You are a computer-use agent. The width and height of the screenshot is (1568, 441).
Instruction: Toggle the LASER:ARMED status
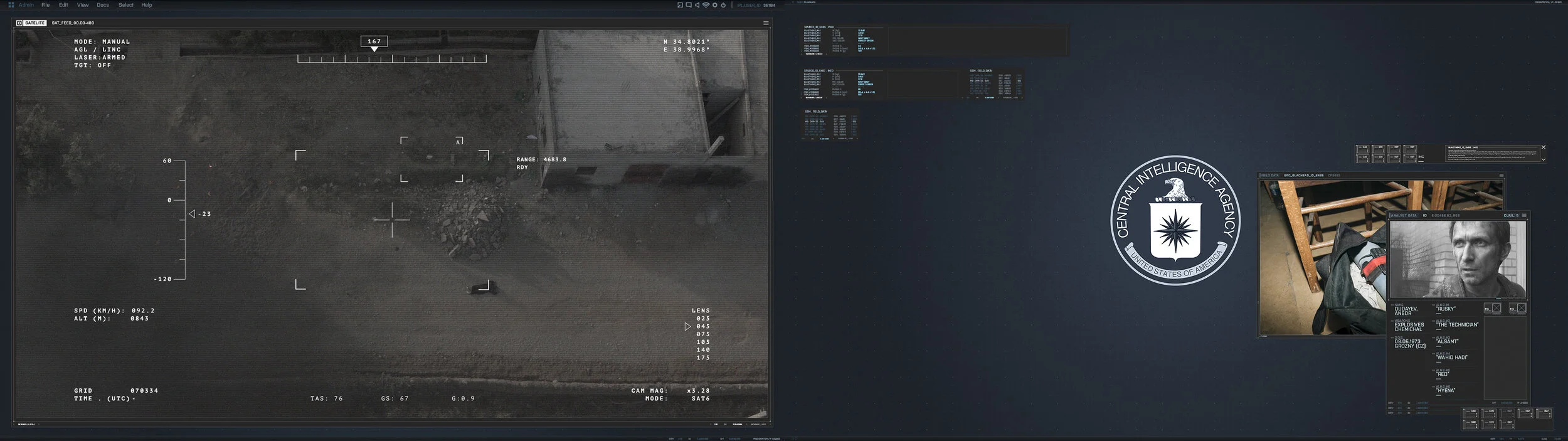[x=100, y=57]
